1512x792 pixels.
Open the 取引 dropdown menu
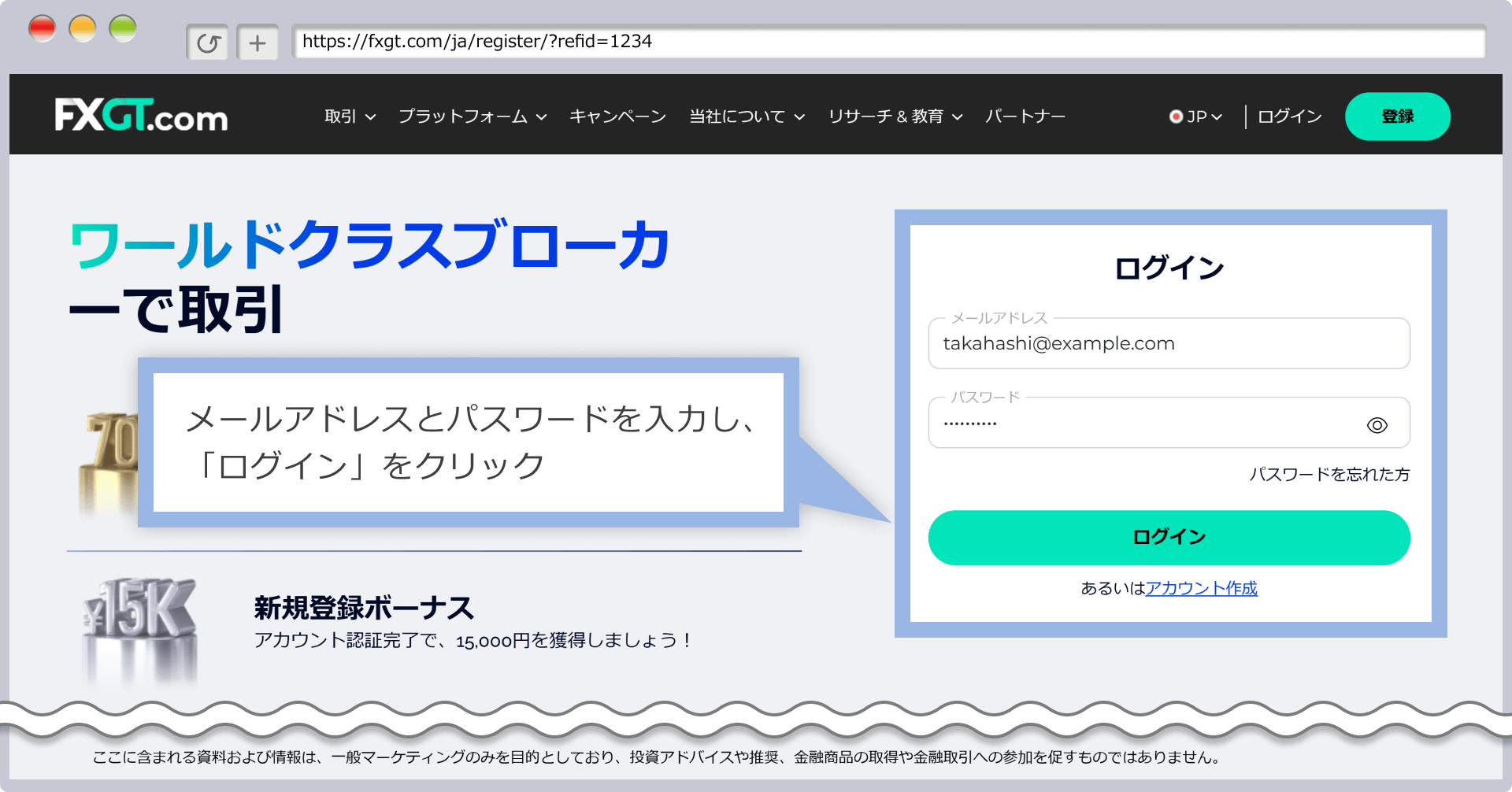349,116
